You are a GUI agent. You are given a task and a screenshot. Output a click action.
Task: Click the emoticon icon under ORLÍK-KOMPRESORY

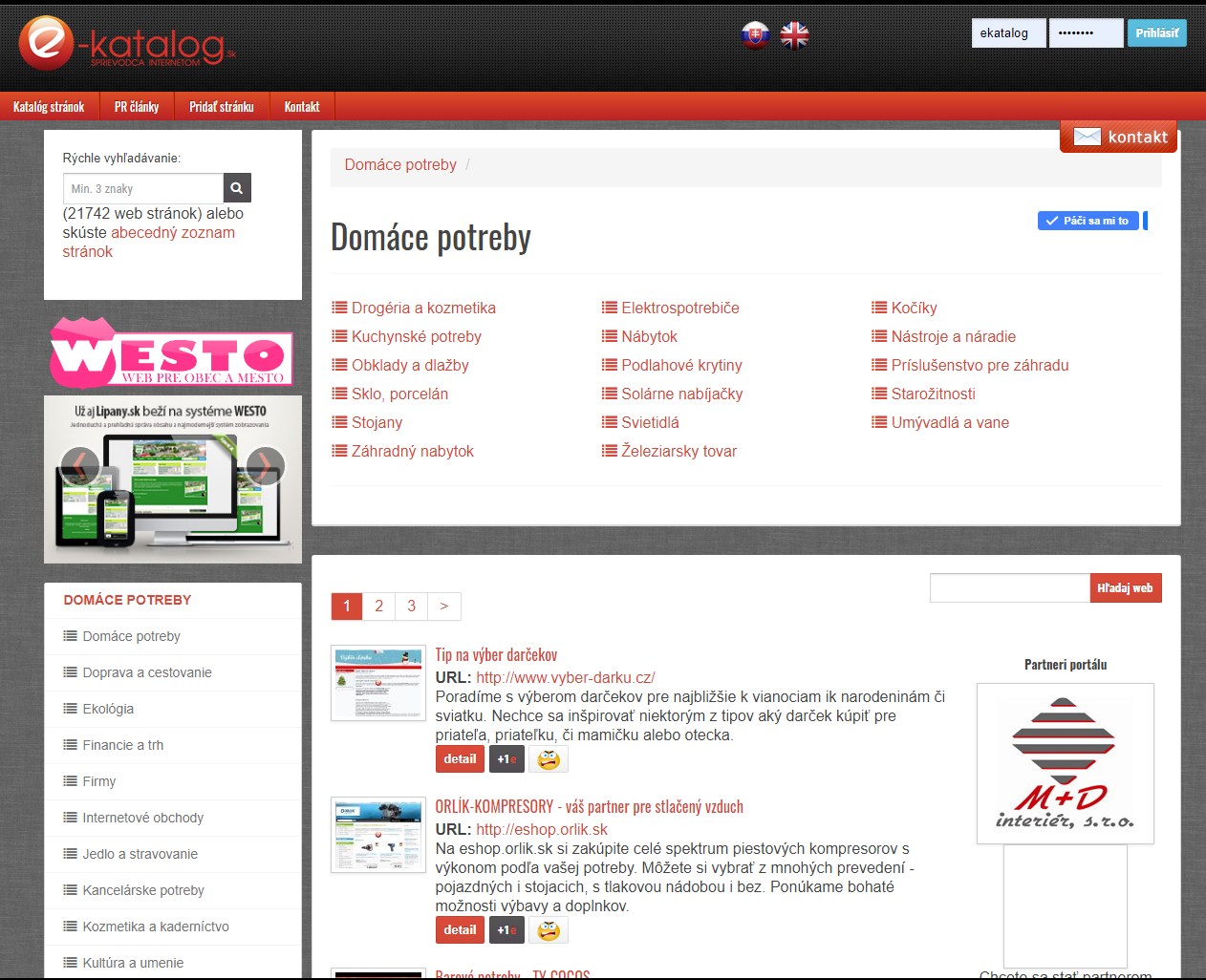point(548,930)
